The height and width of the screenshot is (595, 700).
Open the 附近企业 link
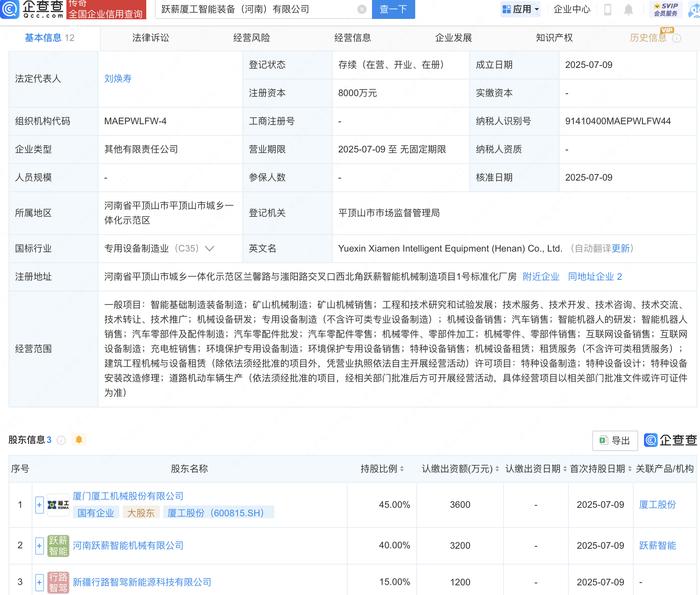coord(541,277)
